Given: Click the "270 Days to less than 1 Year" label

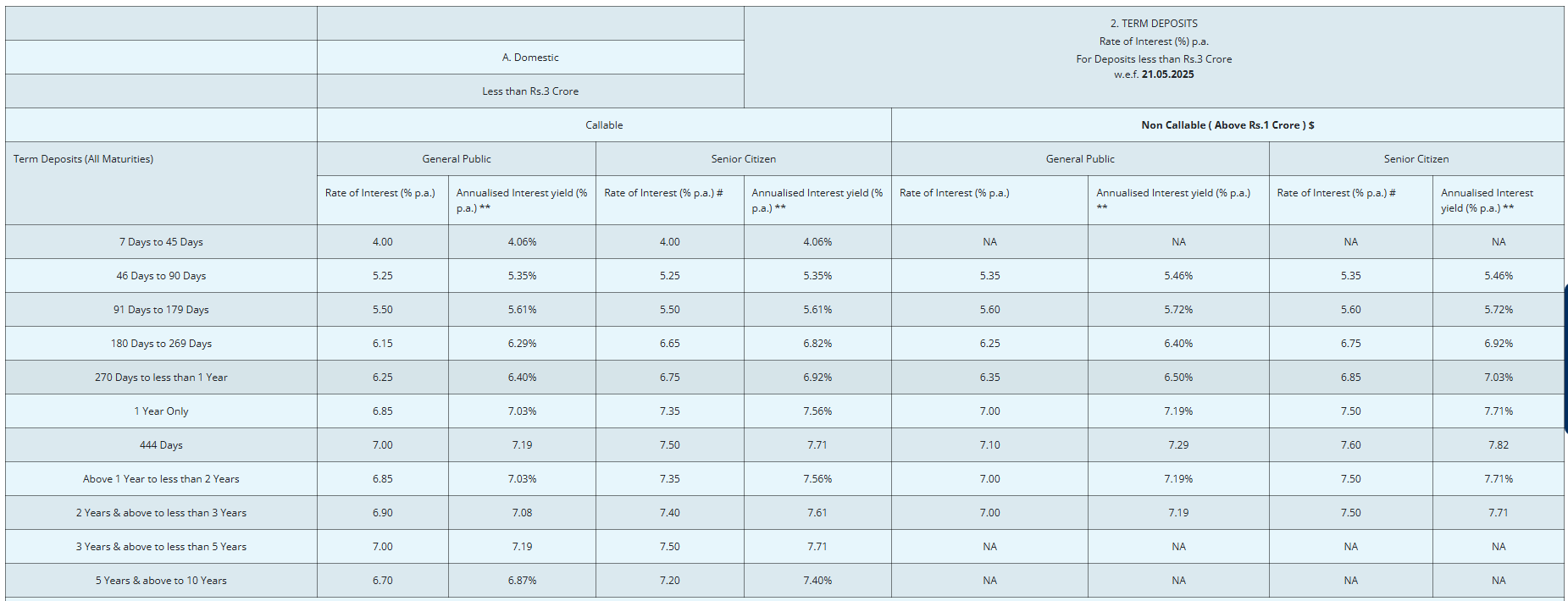Looking at the screenshot, I should (x=161, y=378).
